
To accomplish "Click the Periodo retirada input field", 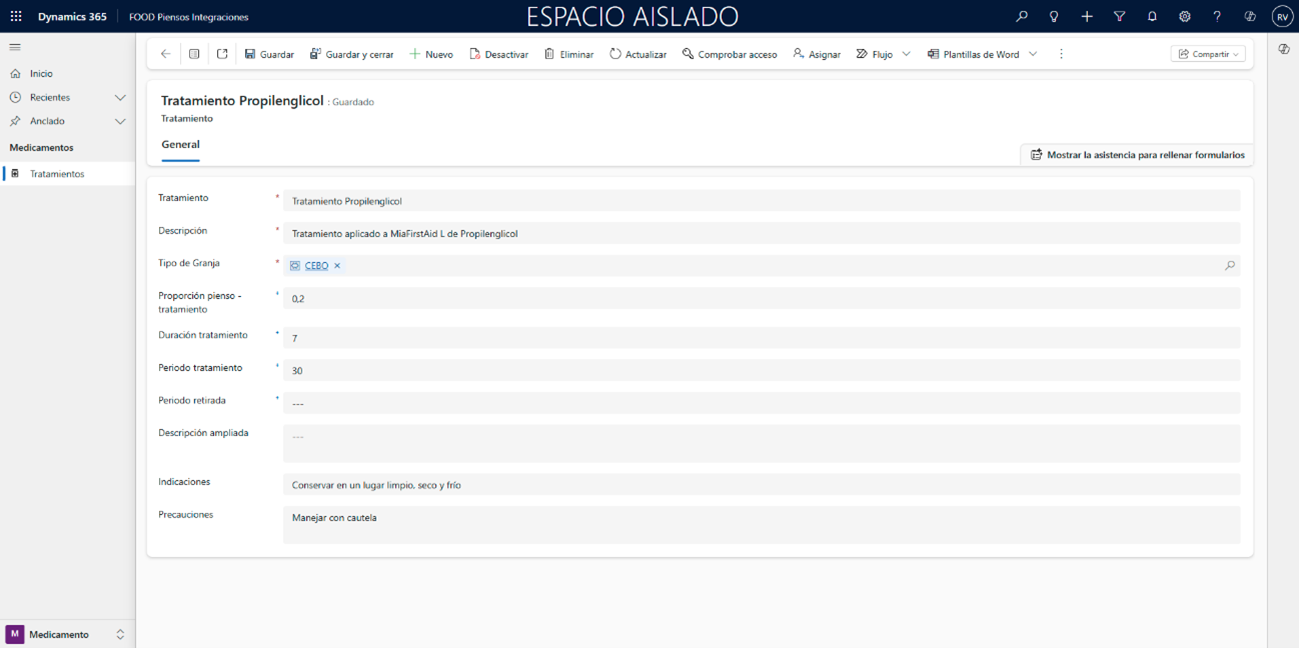I will pyautogui.click(x=760, y=403).
